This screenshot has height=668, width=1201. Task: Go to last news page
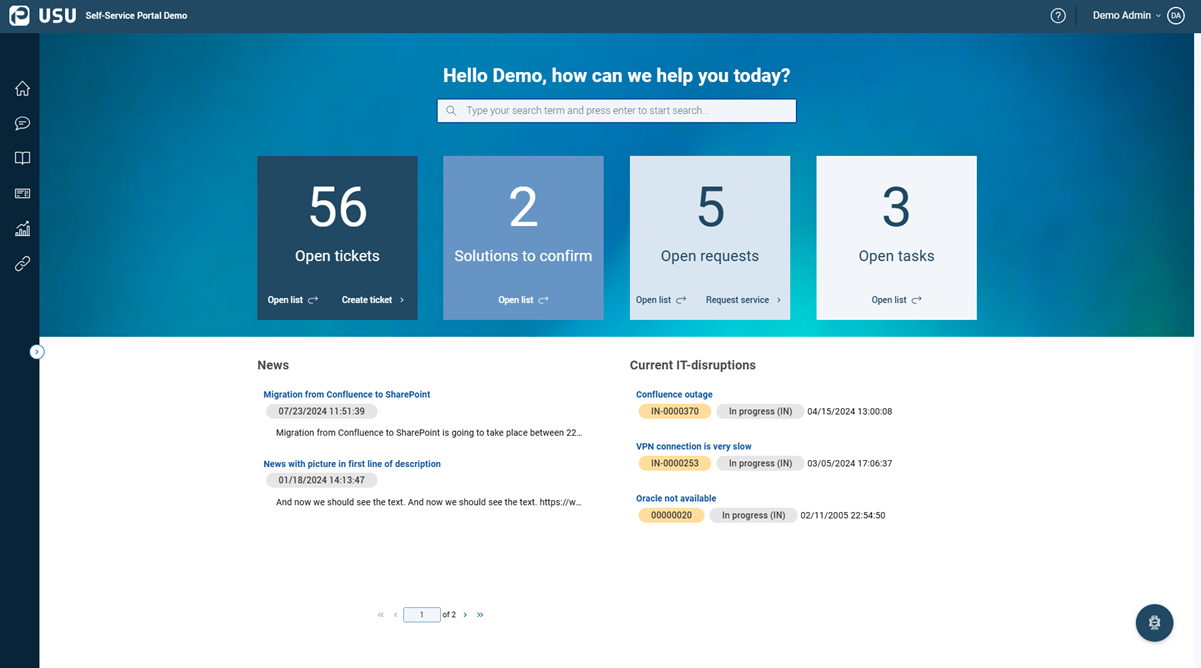[x=480, y=615]
